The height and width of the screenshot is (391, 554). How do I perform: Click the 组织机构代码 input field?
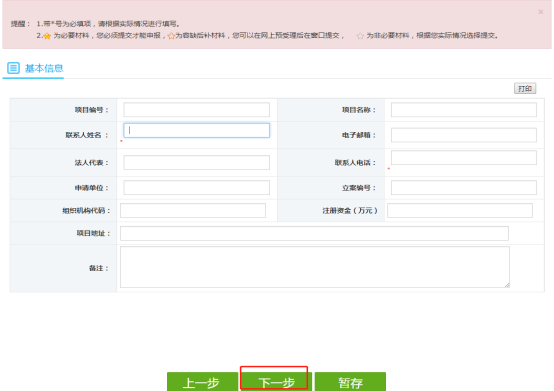click(193, 211)
